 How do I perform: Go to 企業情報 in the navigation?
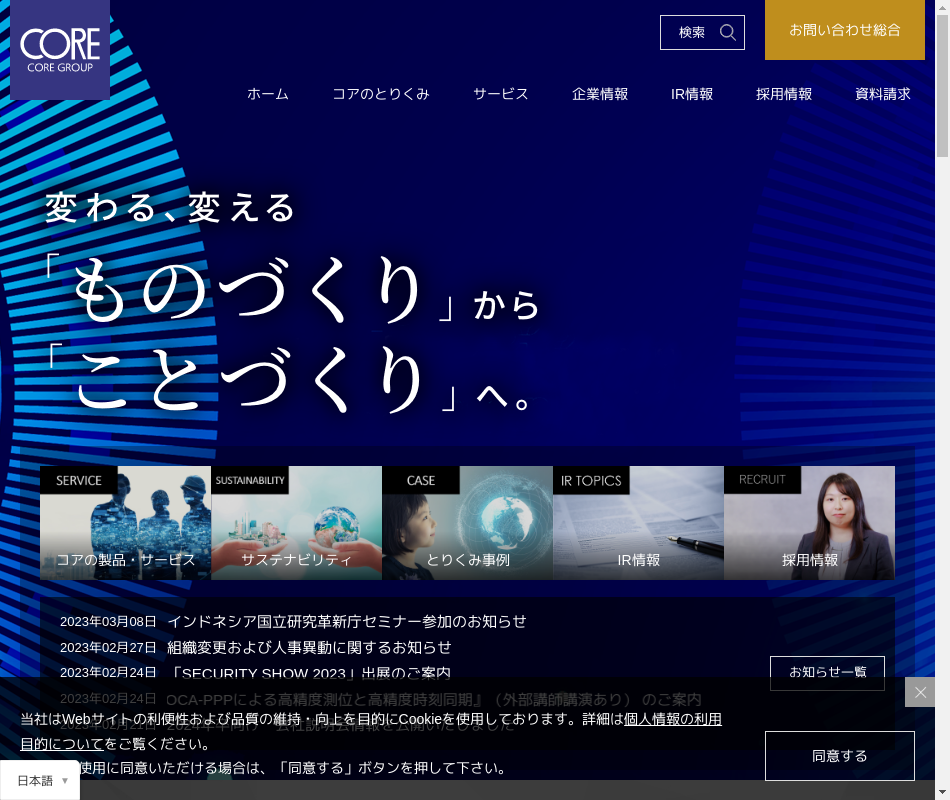tap(600, 94)
